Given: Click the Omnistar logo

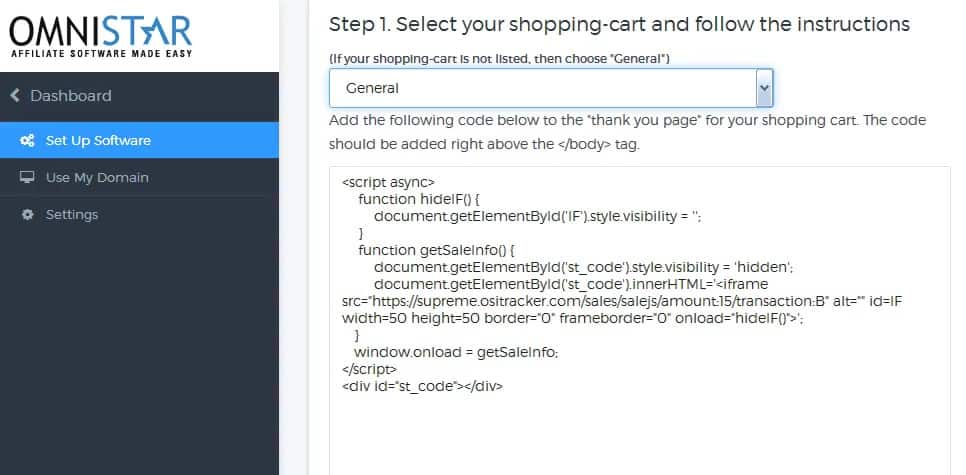Looking at the screenshot, I should [100, 37].
